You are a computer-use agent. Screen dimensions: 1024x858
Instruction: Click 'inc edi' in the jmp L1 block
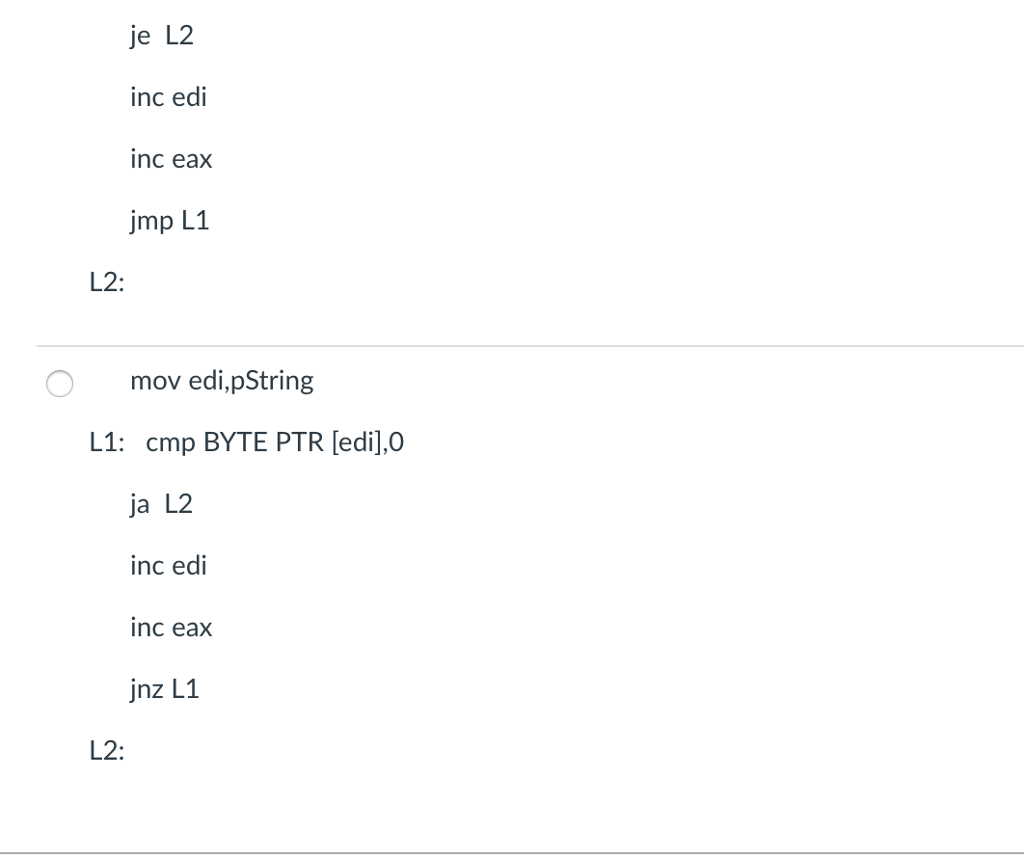coord(168,98)
